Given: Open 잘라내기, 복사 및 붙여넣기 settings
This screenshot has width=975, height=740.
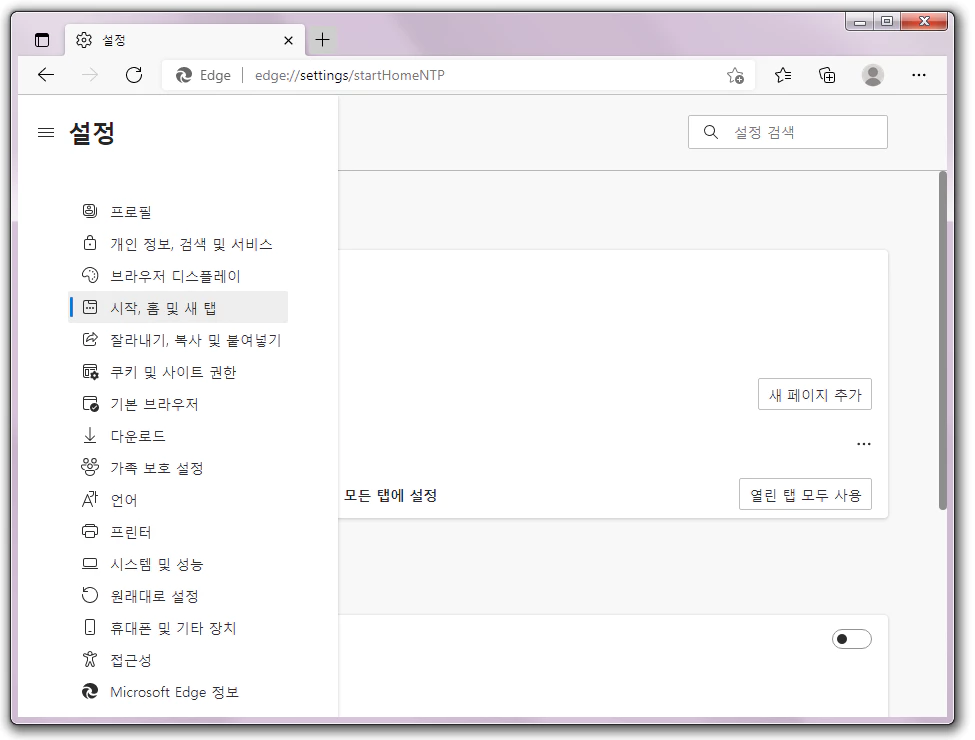Looking at the screenshot, I should (178, 340).
